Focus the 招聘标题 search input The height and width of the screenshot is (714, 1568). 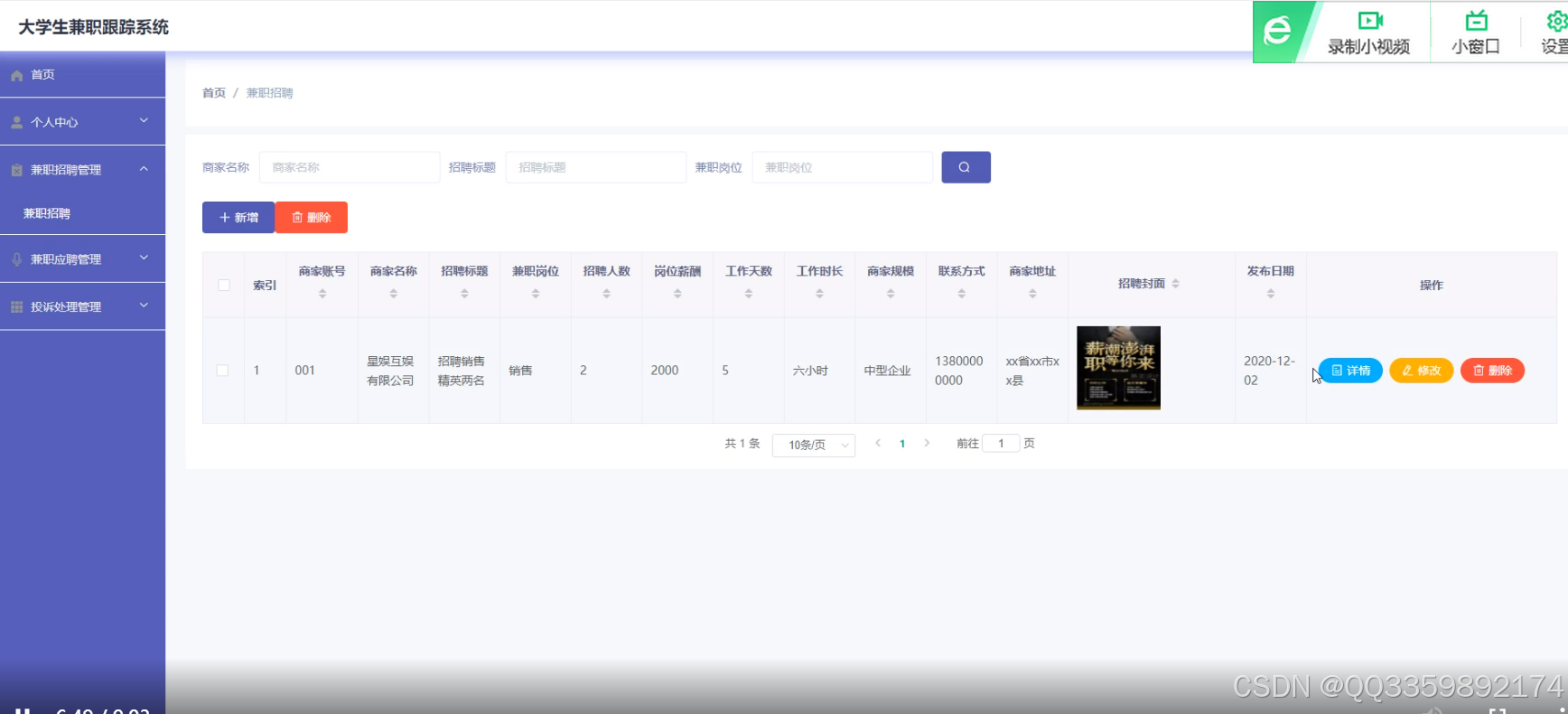coord(596,167)
